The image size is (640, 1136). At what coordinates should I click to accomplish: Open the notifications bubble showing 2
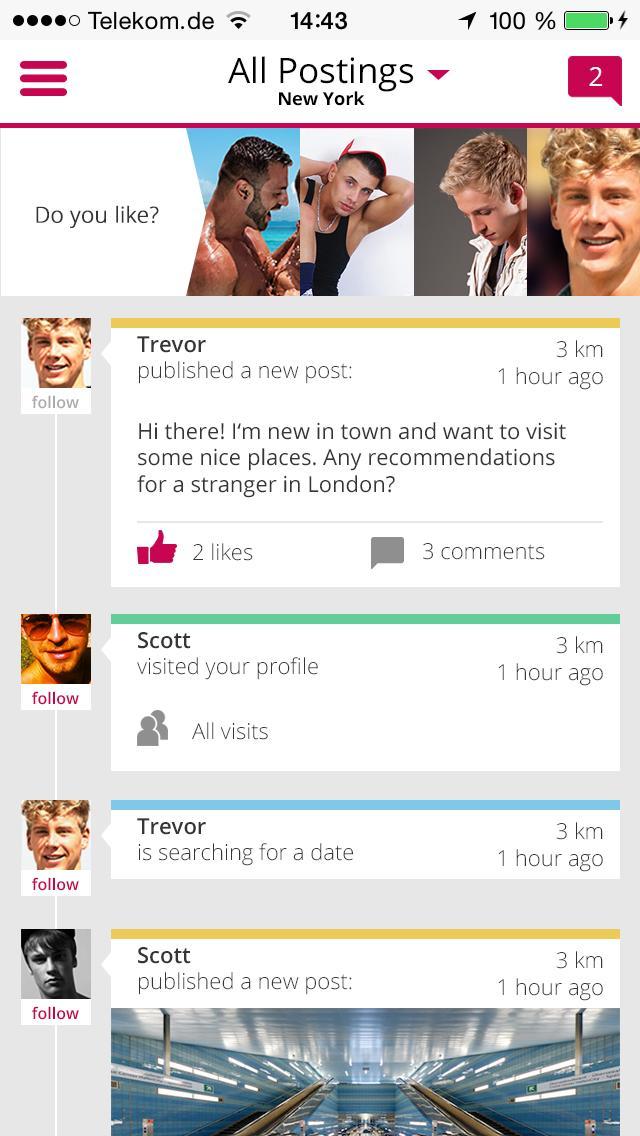point(595,78)
